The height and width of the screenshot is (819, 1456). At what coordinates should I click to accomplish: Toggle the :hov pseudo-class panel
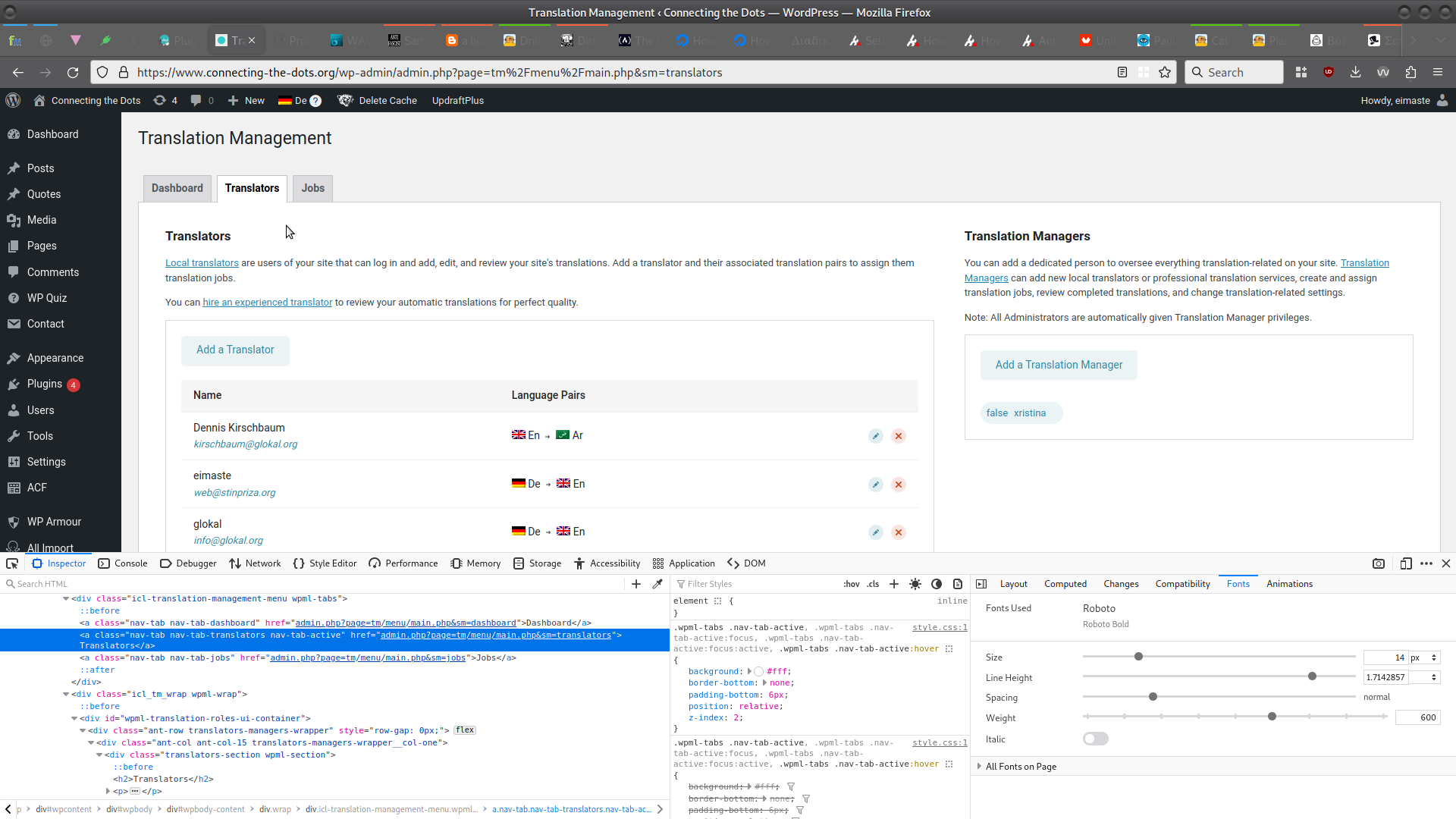851,584
